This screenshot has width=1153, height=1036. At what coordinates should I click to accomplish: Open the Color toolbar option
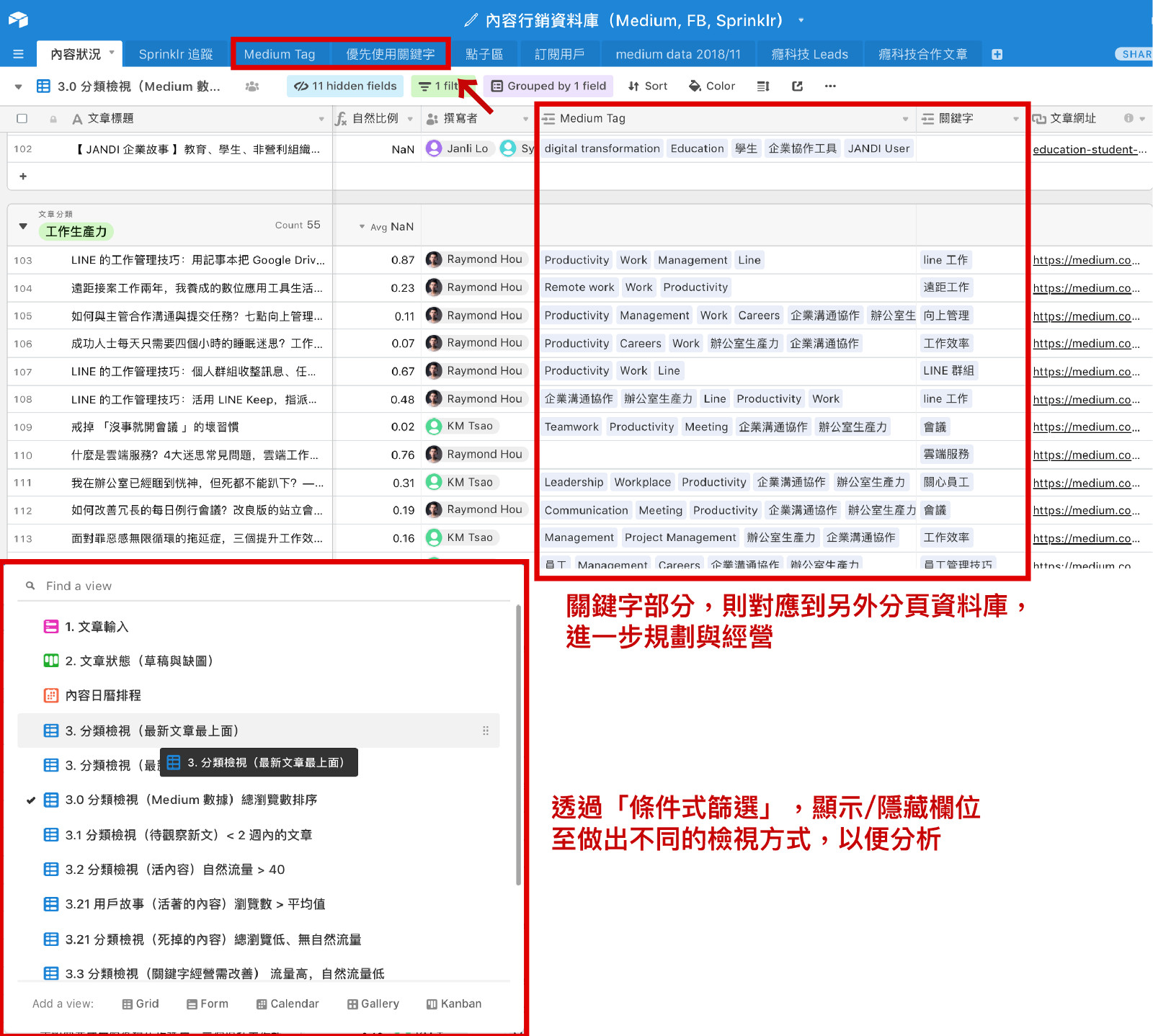point(712,86)
